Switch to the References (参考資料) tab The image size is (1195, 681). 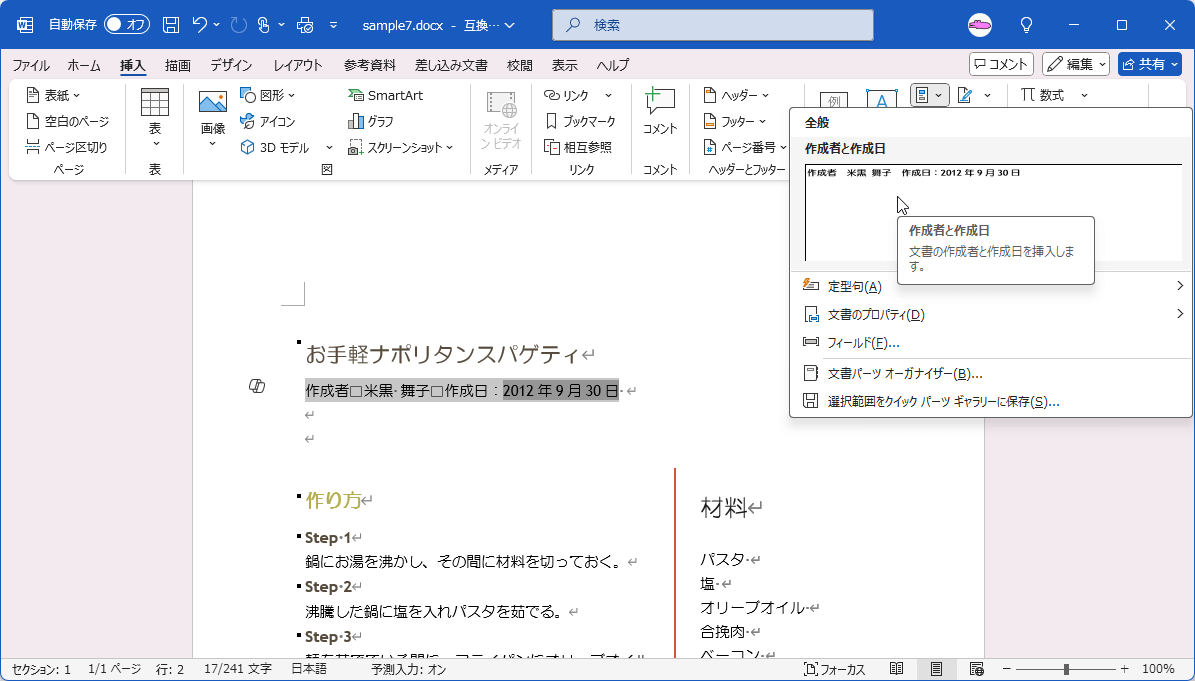coord(370,66)
